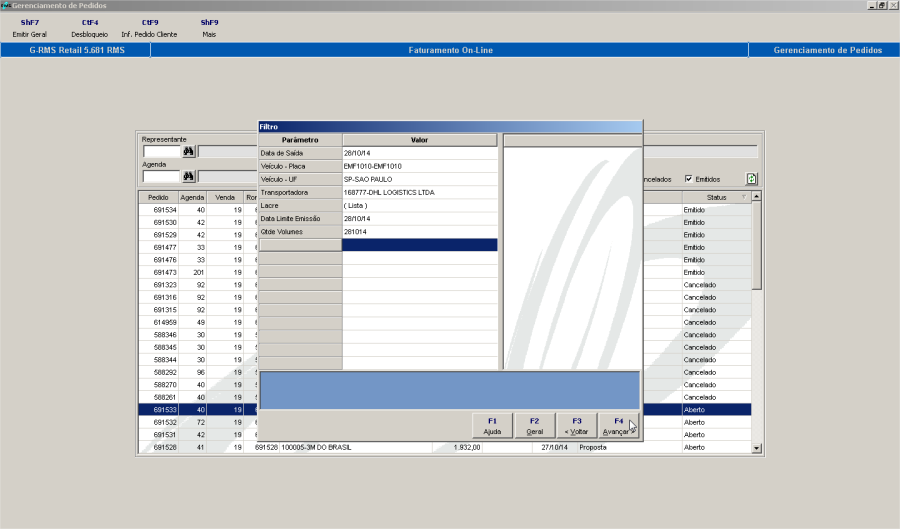Click the Agenda binoculars search icon
The height and width of the screenshot is (529, 900).
coord(187,177)
